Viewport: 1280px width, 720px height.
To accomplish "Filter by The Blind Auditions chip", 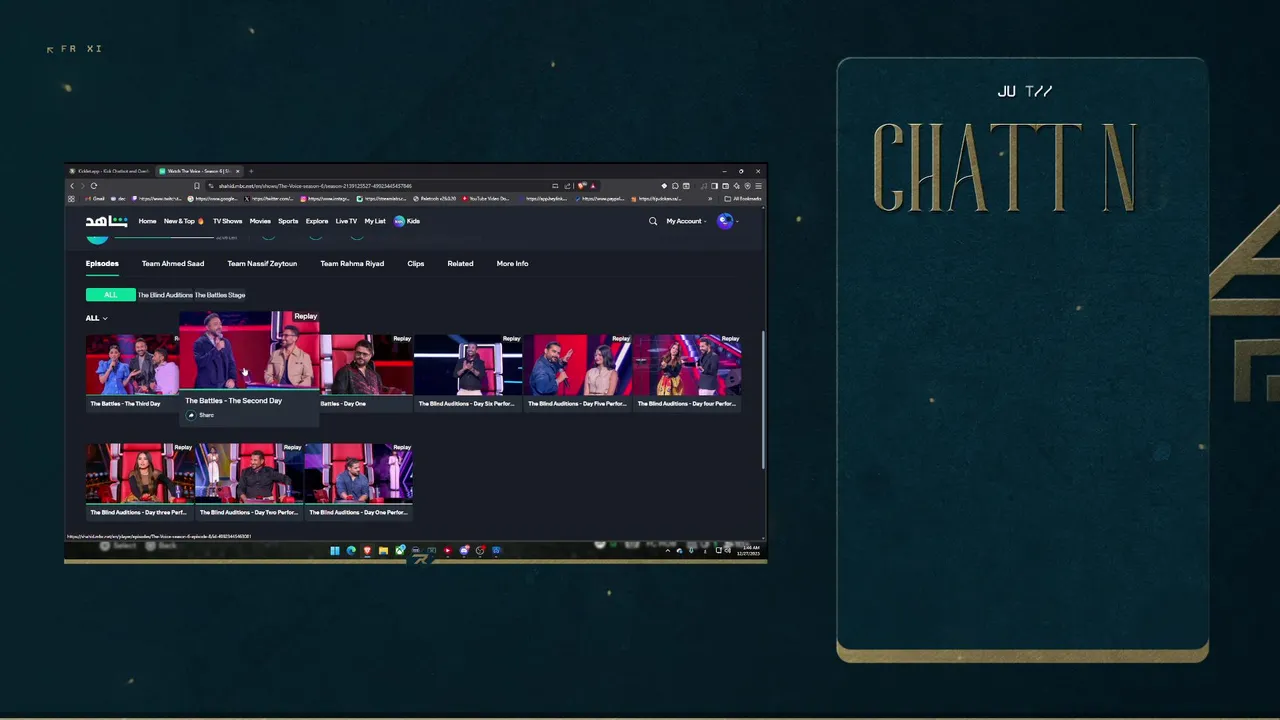I will point(165,295).
